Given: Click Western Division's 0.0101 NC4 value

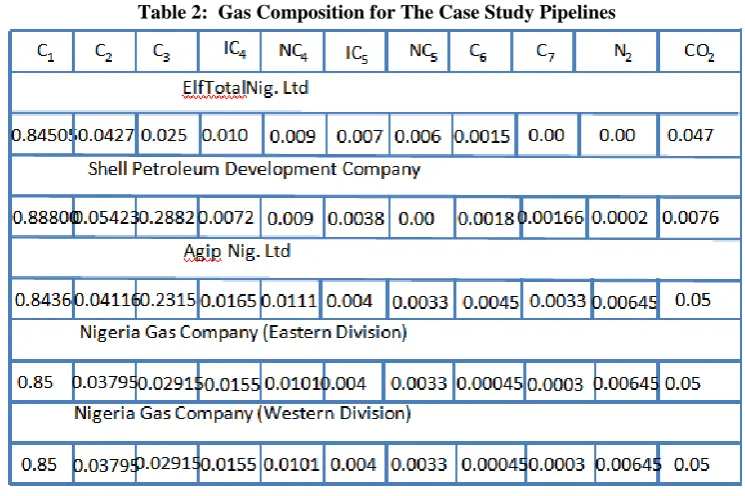Looking at the screenshot, I should pyautogui.click(x=291, y=464).
